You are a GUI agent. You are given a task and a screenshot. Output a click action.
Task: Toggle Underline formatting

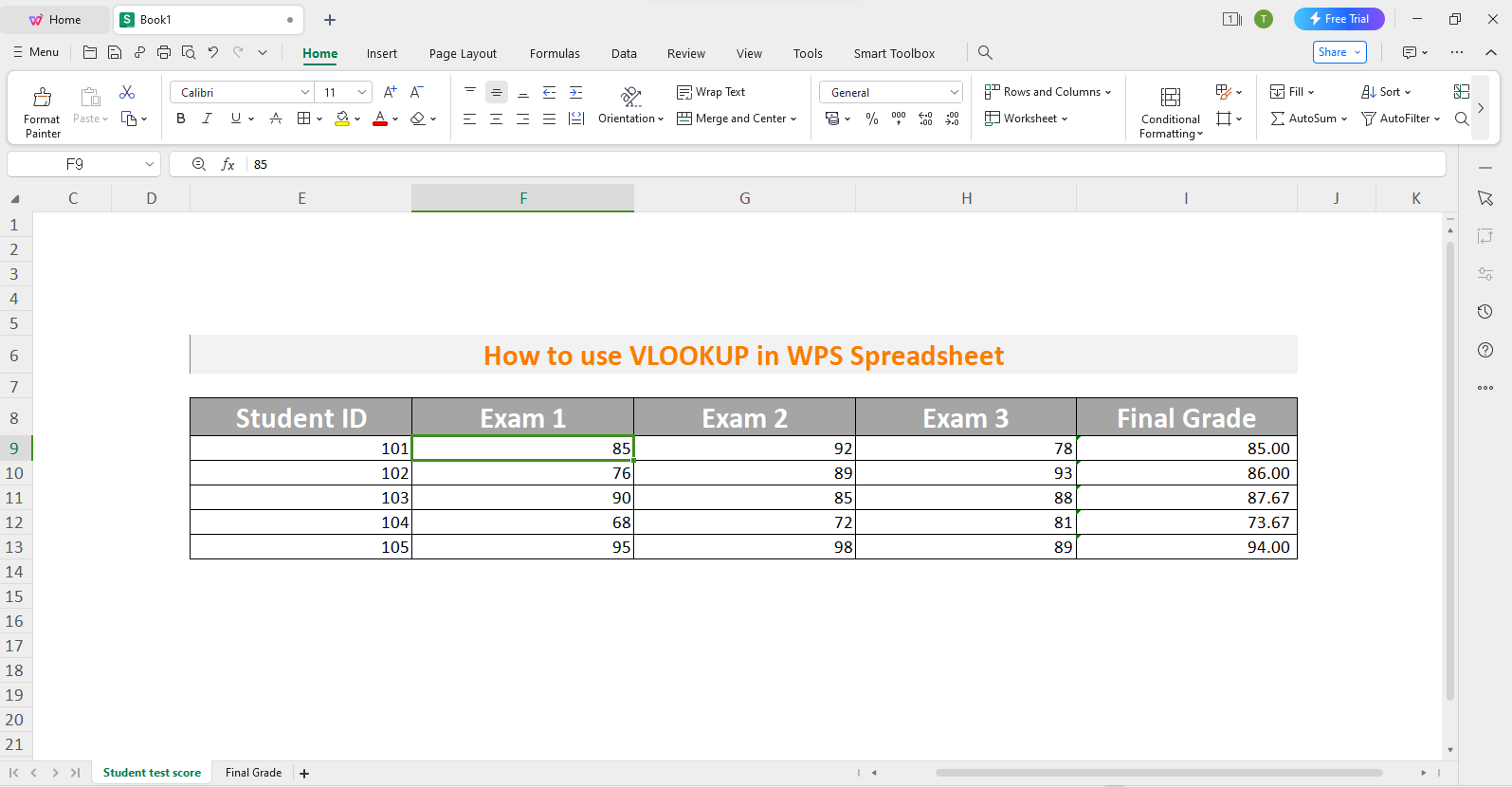pos(236,119)
